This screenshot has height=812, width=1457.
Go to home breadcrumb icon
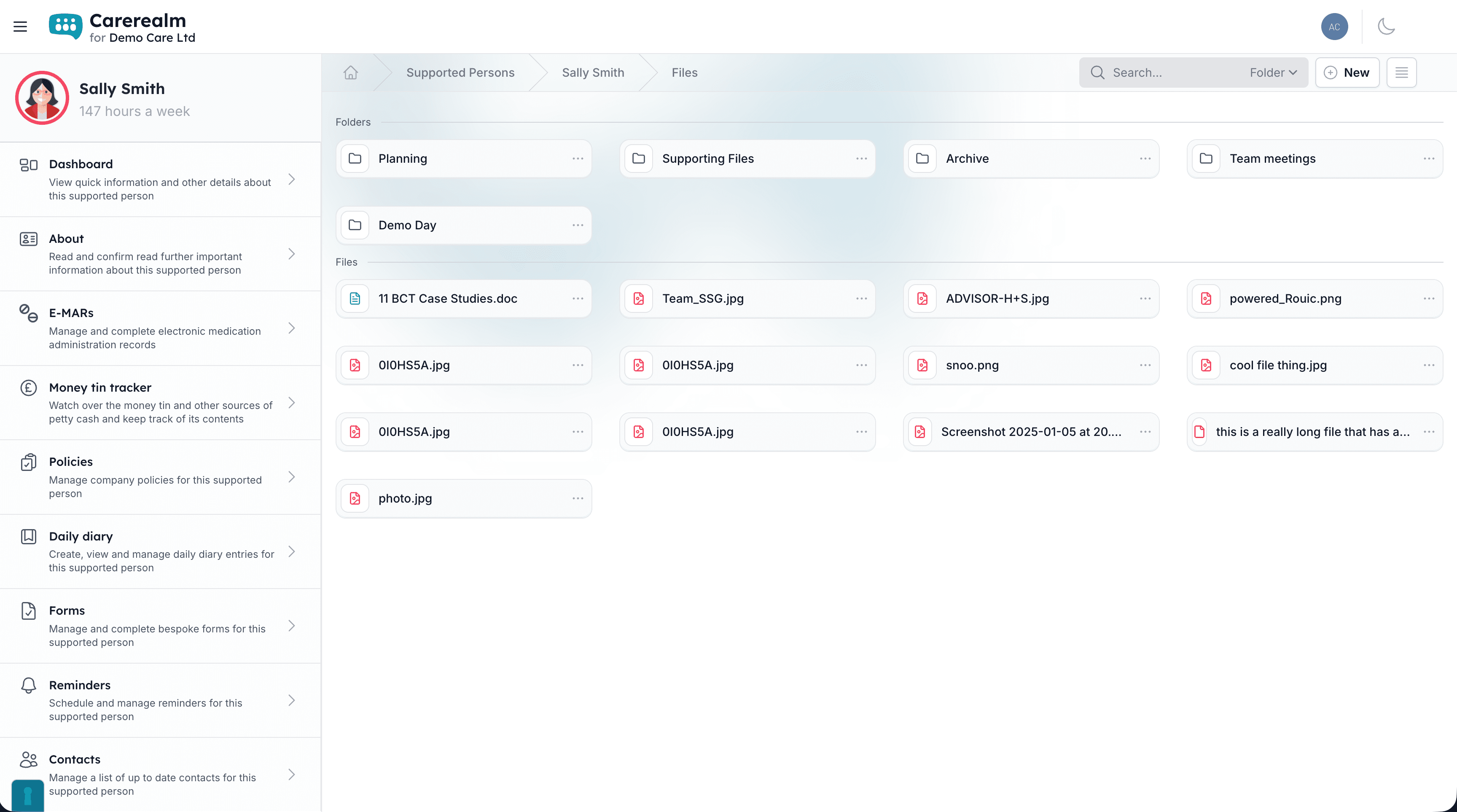(x=351, y=73)
